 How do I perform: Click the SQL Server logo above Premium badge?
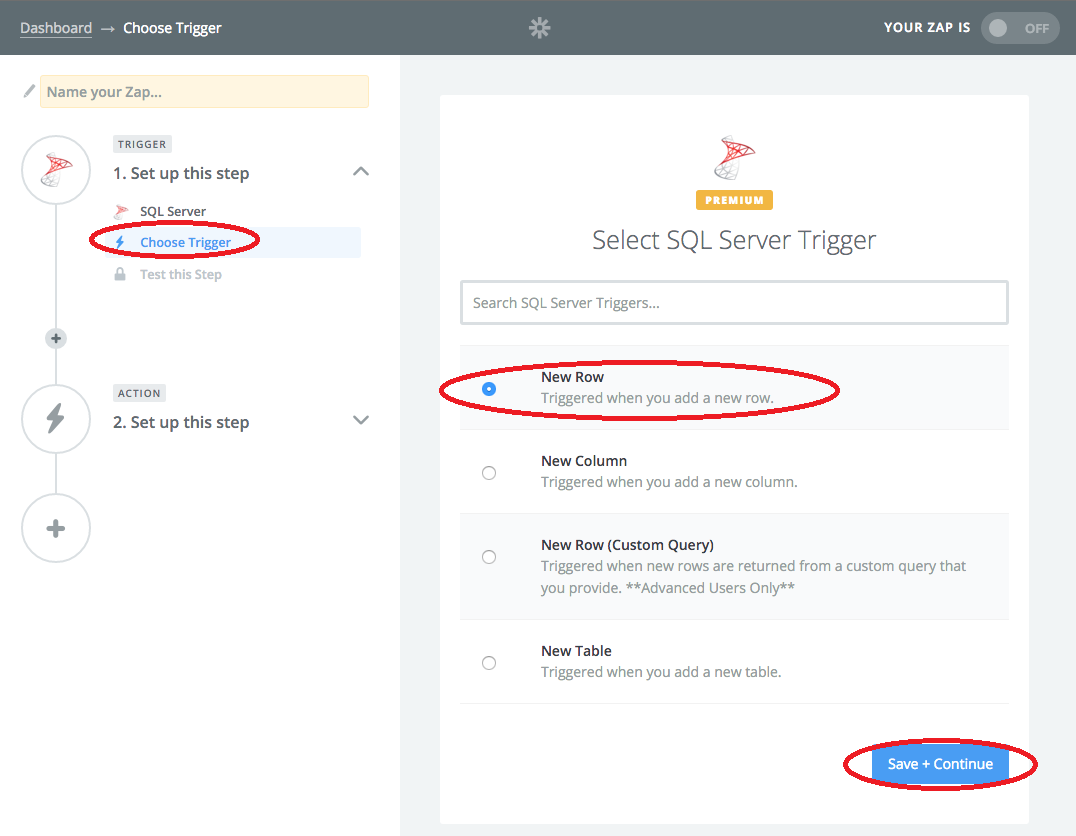734,159
